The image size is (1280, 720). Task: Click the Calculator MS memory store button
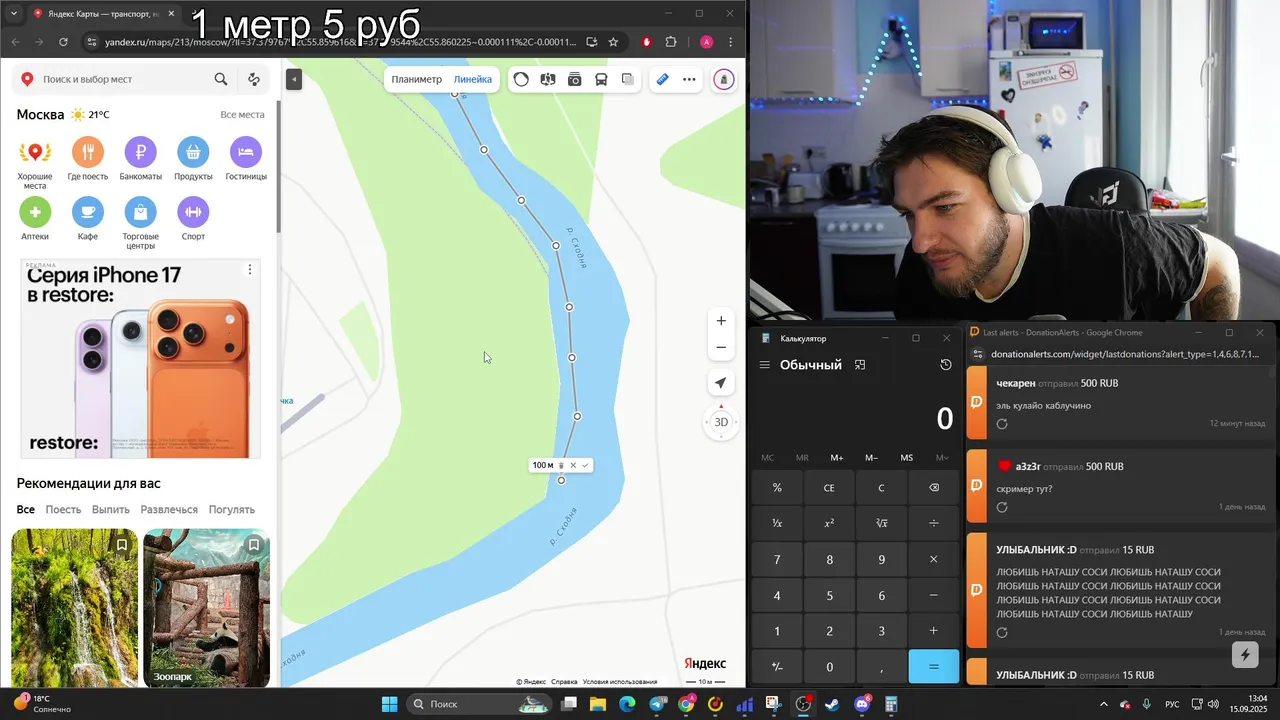pos(906,457)
